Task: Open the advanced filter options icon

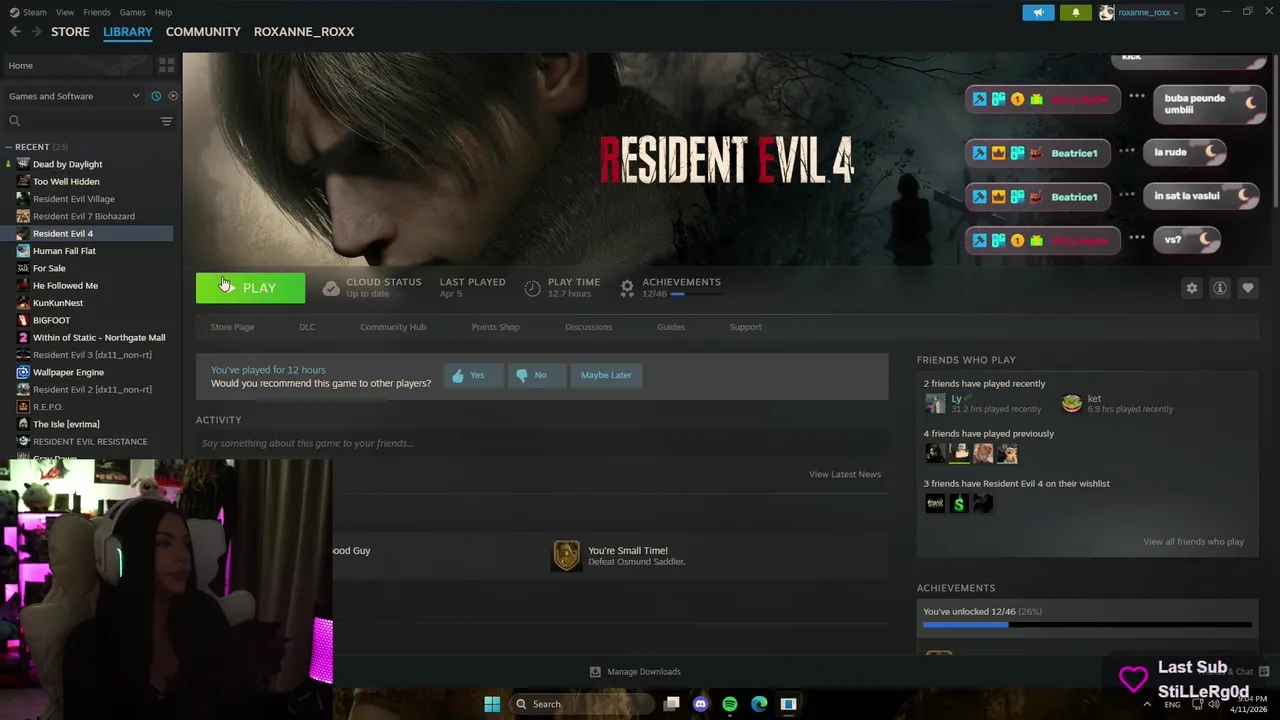Action: 166,121
